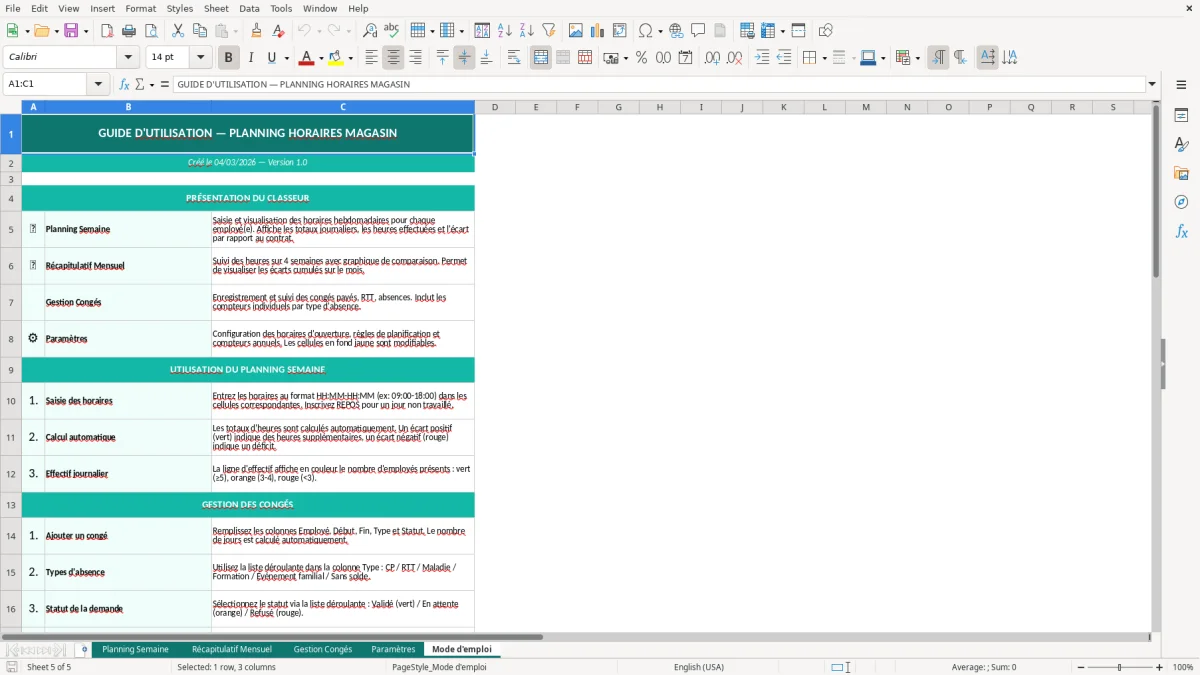Screen dimensions: 1200x675
Task: Toggle Align Right
Action: [x=415, y=58]
